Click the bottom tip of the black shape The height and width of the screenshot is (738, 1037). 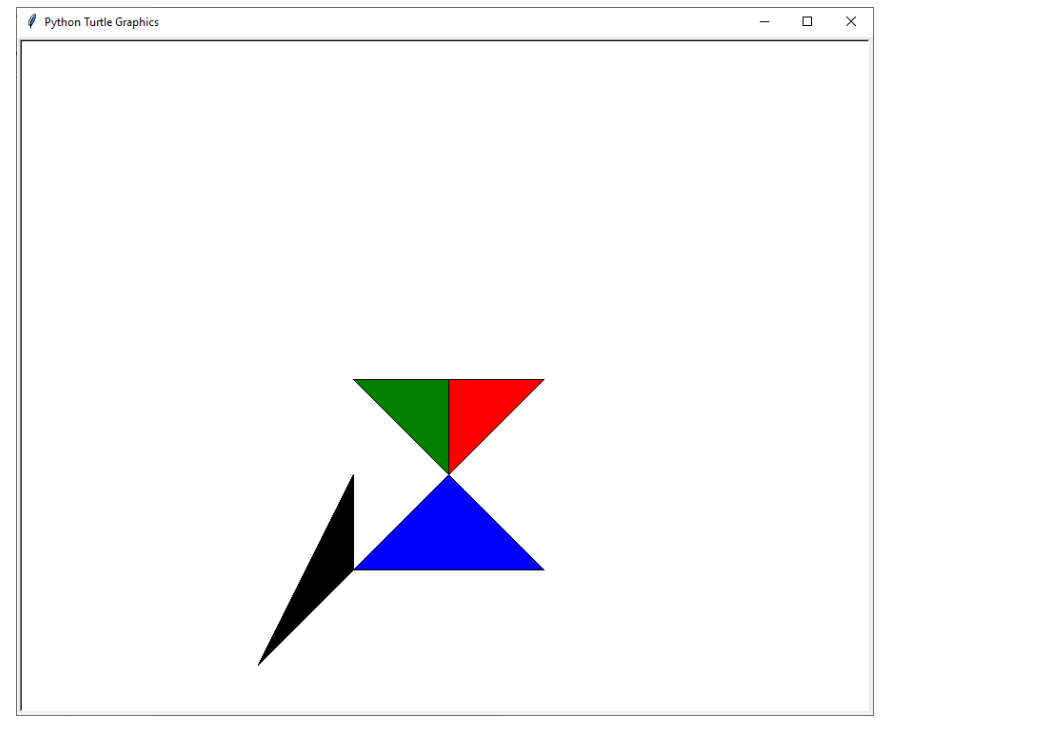259,665
